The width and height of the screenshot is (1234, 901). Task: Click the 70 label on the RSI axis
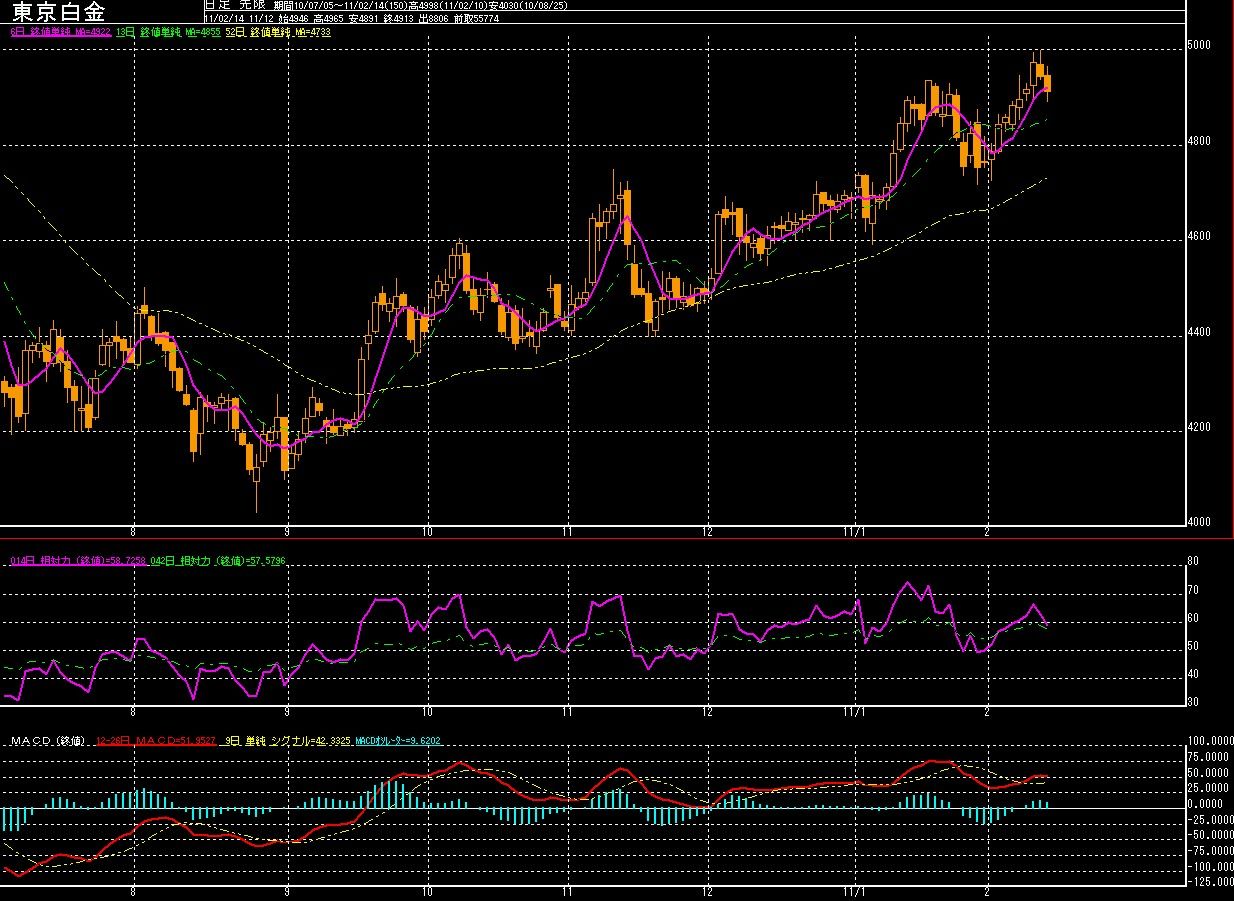(x=1192, y=591)
